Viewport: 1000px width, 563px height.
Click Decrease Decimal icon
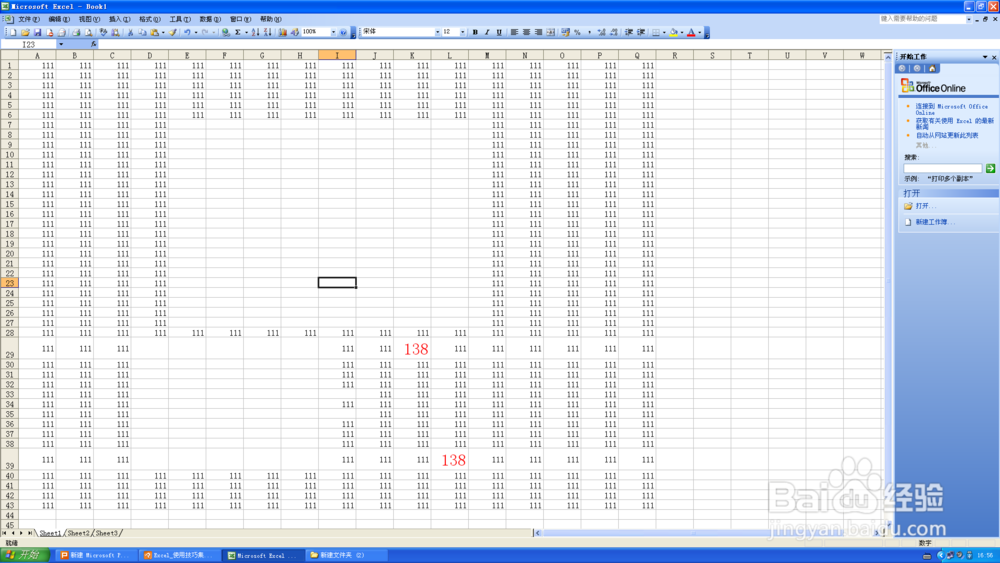(614, 32)
